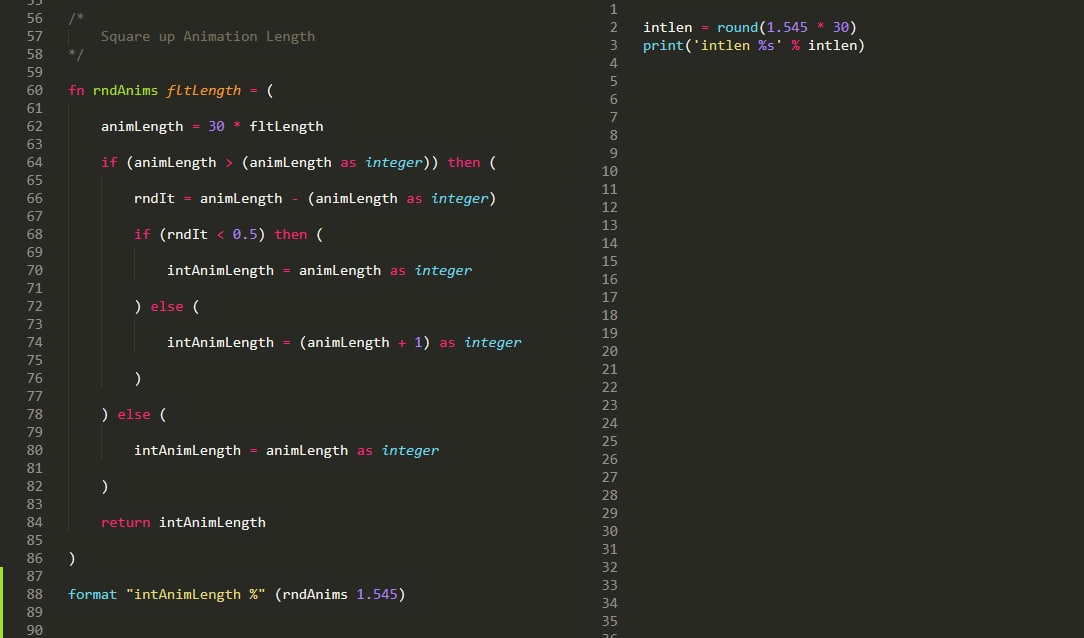Click "intAnimLength" on line 74

pos(220,342)
